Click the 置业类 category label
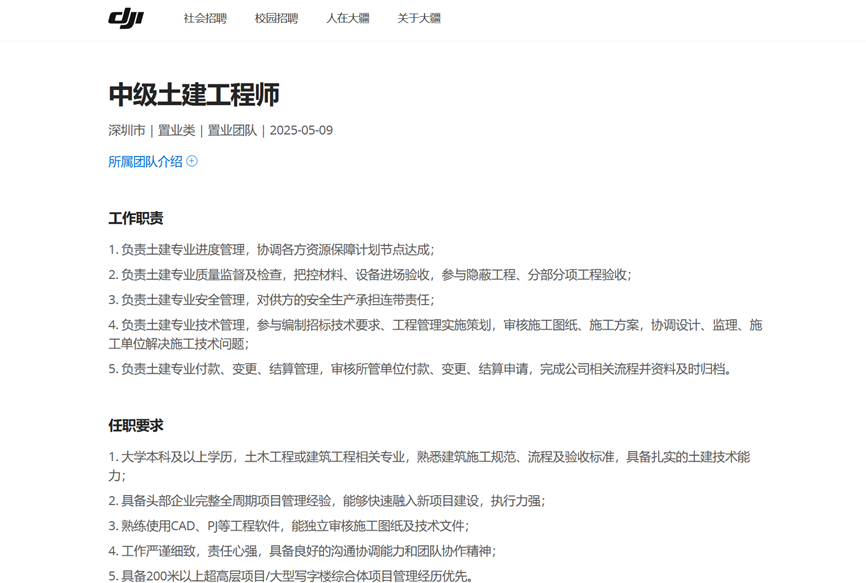 tap(176, 130)
